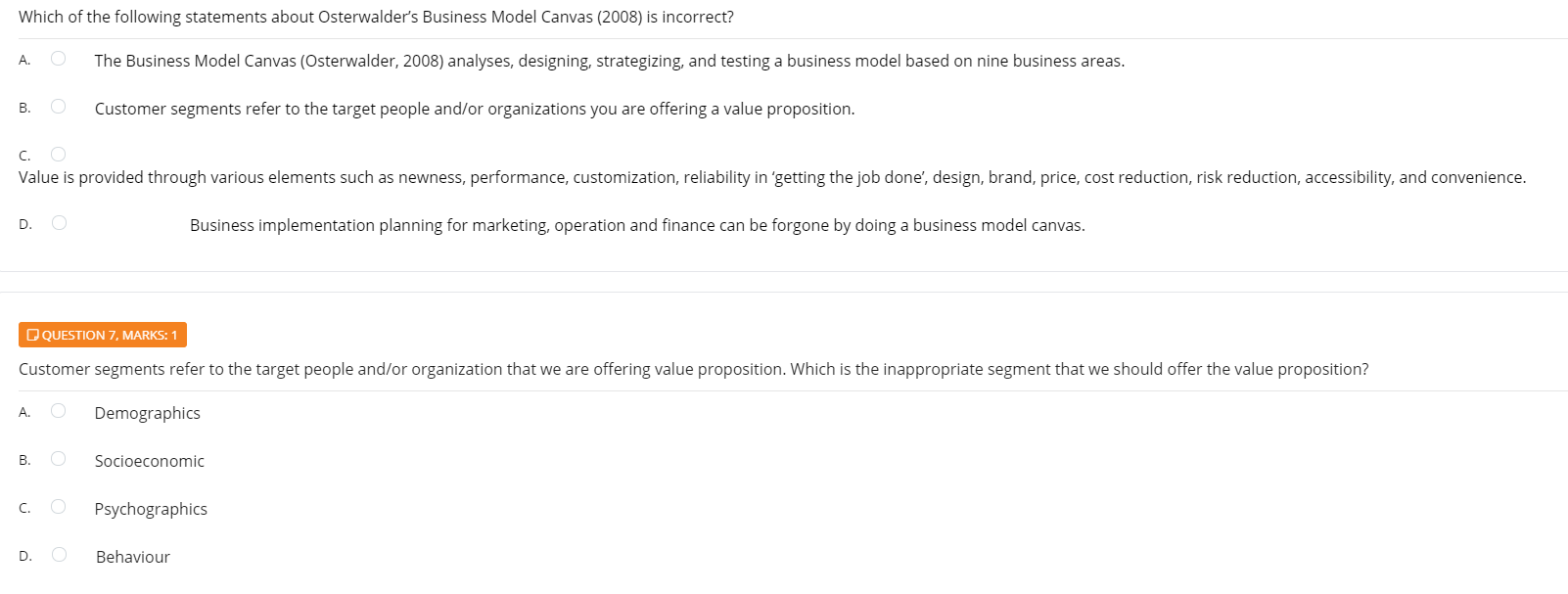Select the Socioeconomic radio button
This screenshot has height=594, width=1568.
point(59,458)
